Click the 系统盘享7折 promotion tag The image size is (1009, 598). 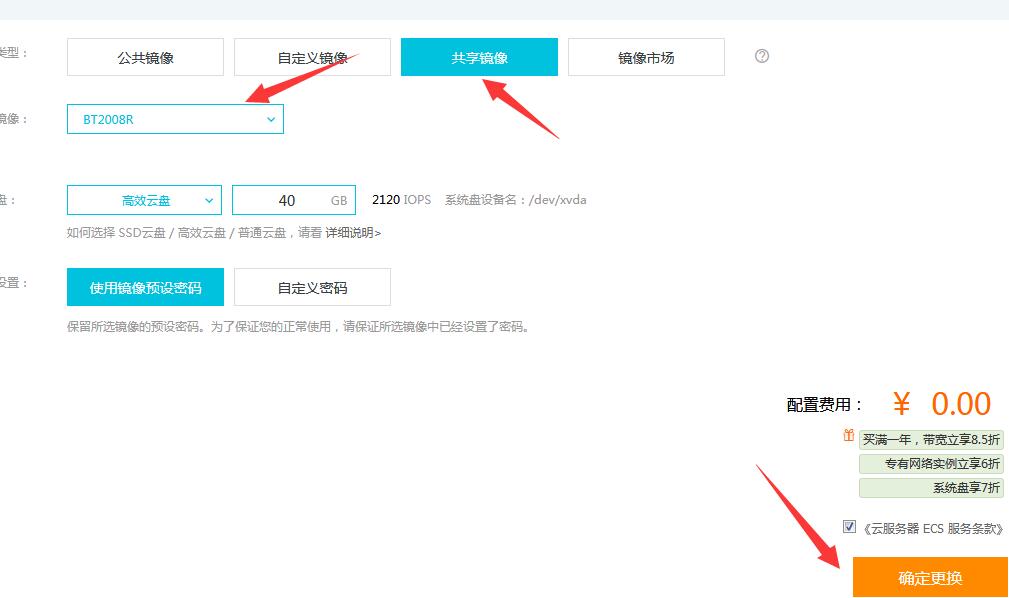(x=930, y=488)
